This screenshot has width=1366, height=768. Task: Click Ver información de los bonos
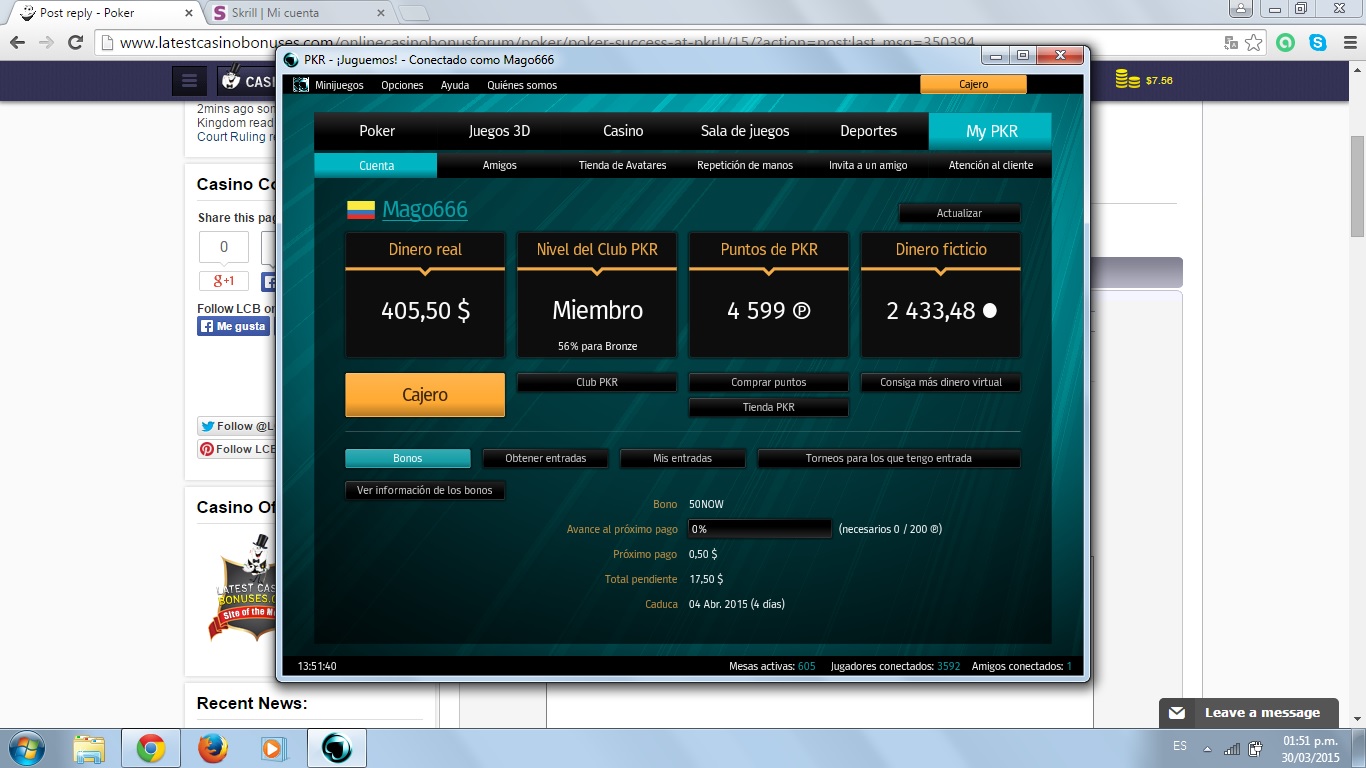click(425, 490)
